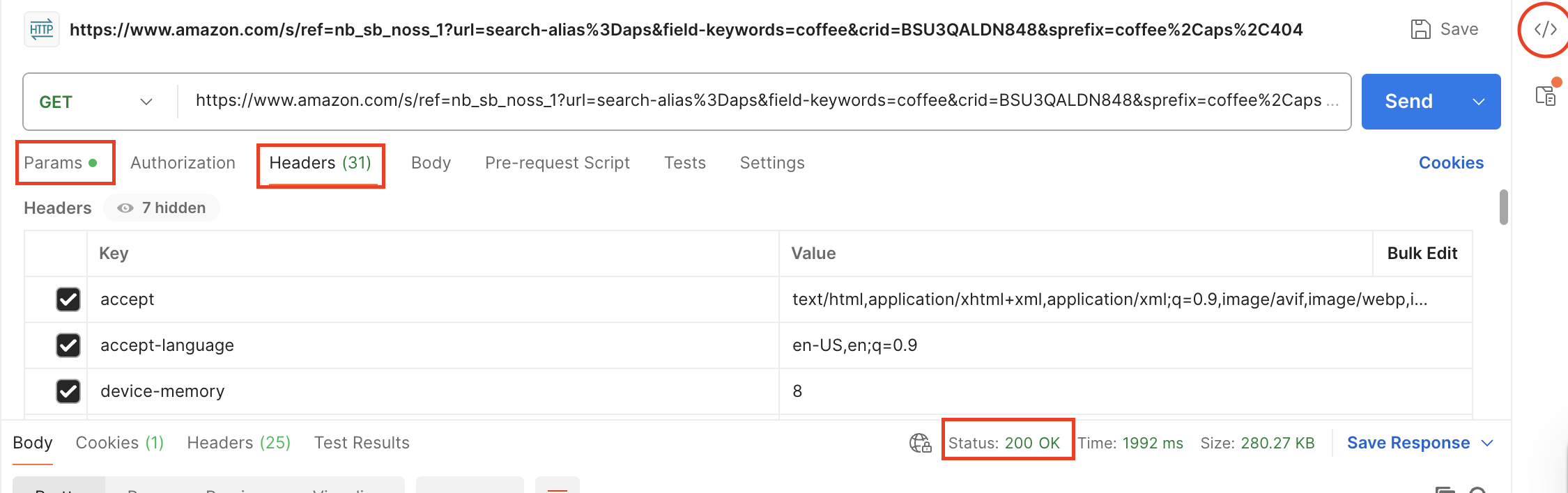This screenshot has height=493, width=1568.
Task: Click the request URL input field
Action: point(760,101)
